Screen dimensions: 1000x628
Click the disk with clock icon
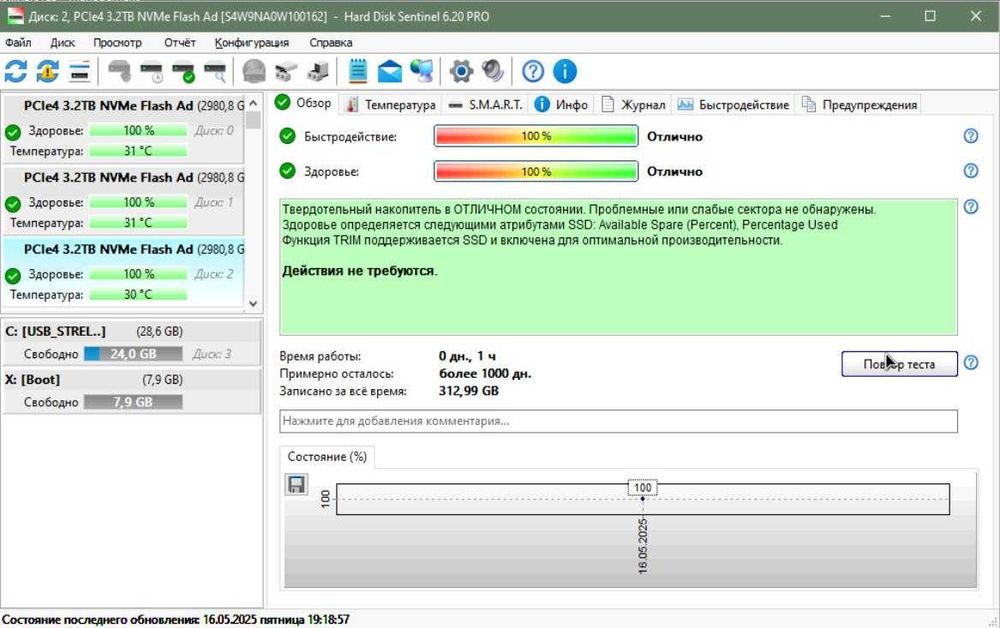coord(152,71)
